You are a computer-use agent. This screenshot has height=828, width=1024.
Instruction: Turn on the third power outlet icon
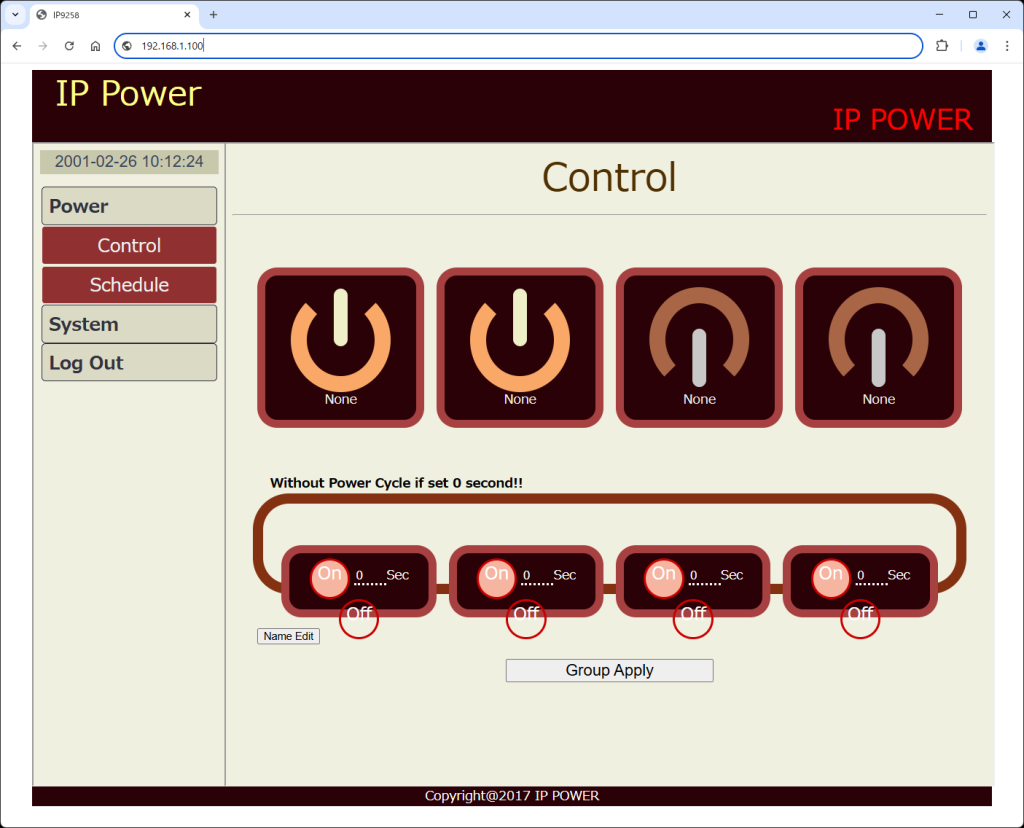click(x=699, y=346)
